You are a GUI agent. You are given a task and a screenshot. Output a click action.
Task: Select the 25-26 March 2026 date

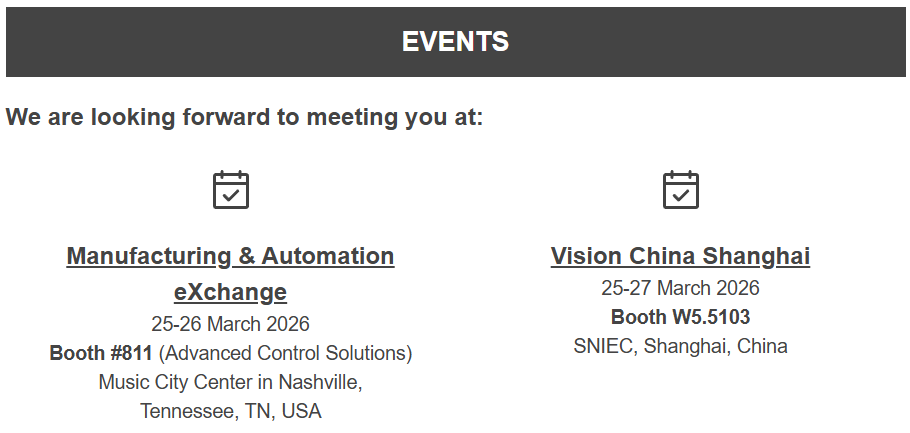tap(230, 324)
